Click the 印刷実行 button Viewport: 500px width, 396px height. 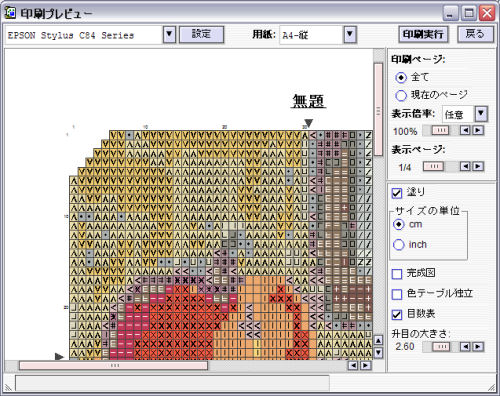coord(423,34)
